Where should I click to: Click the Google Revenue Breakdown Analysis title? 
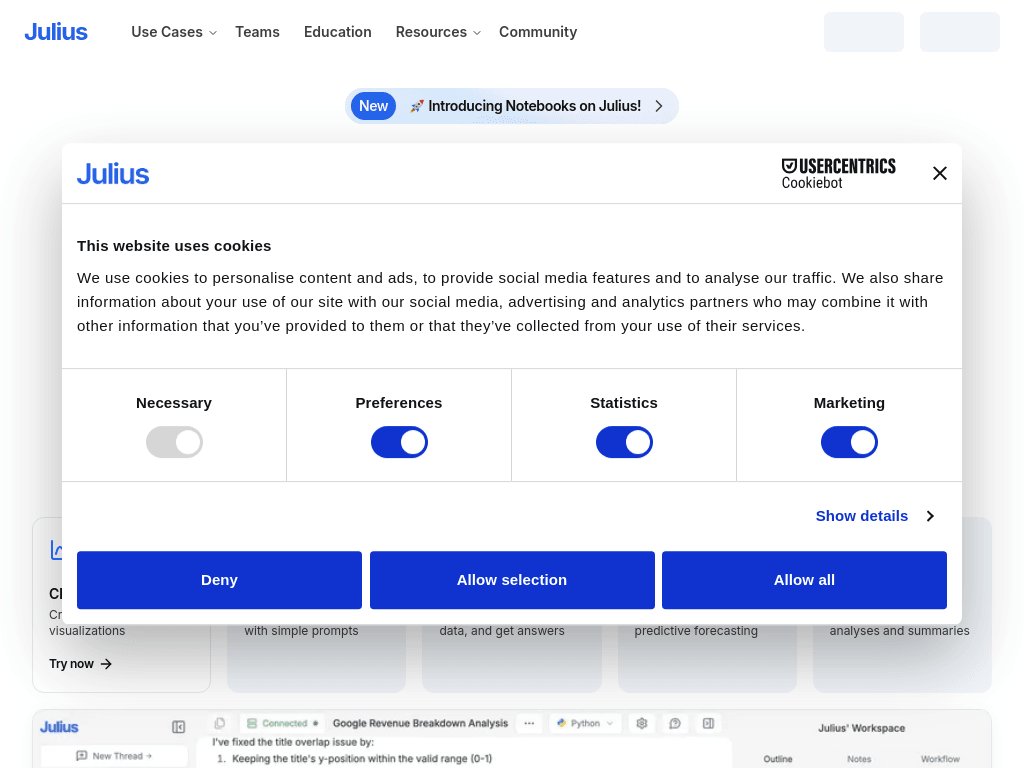[420, 723]
